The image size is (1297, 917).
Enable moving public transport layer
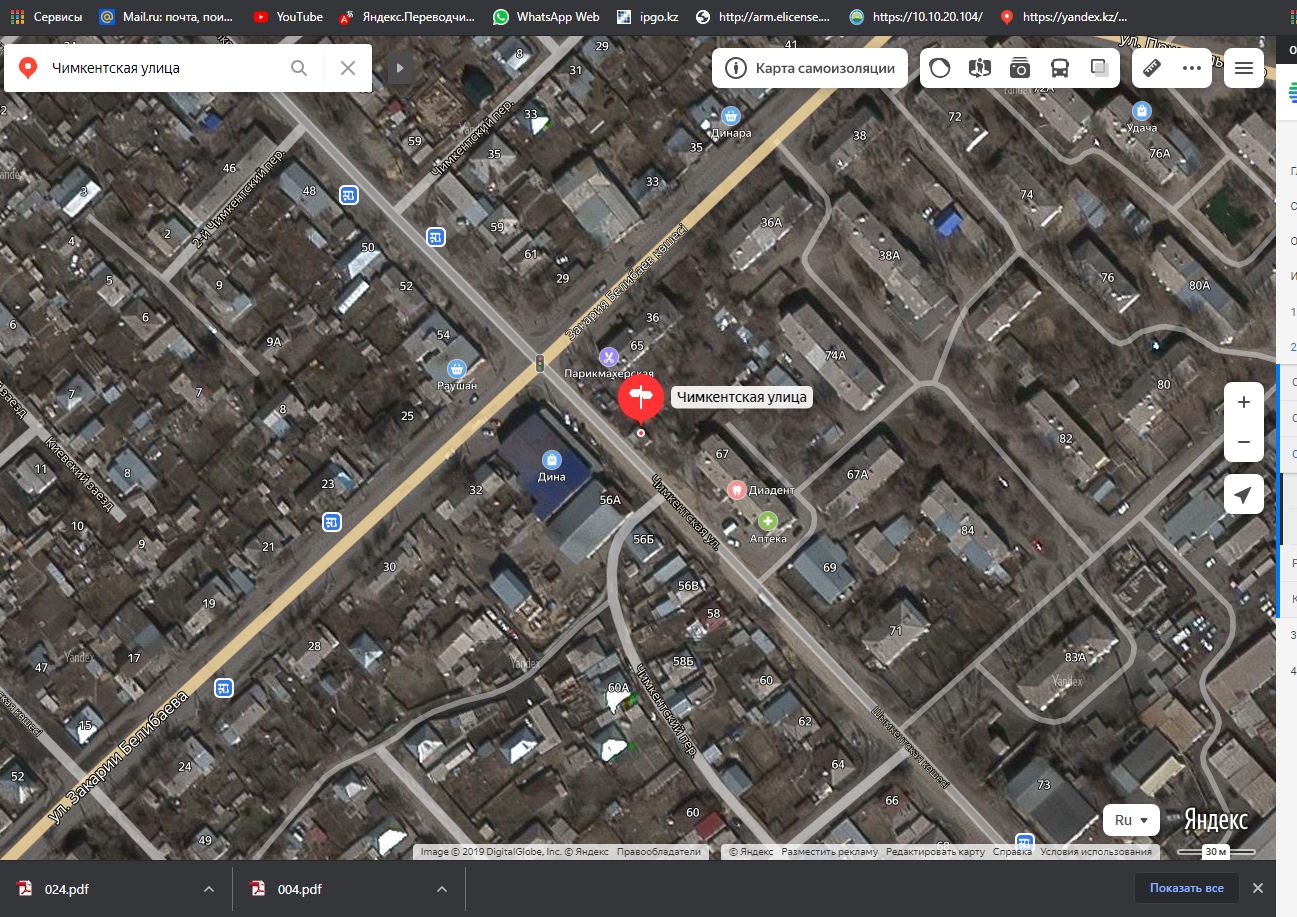pos(1060,68)
